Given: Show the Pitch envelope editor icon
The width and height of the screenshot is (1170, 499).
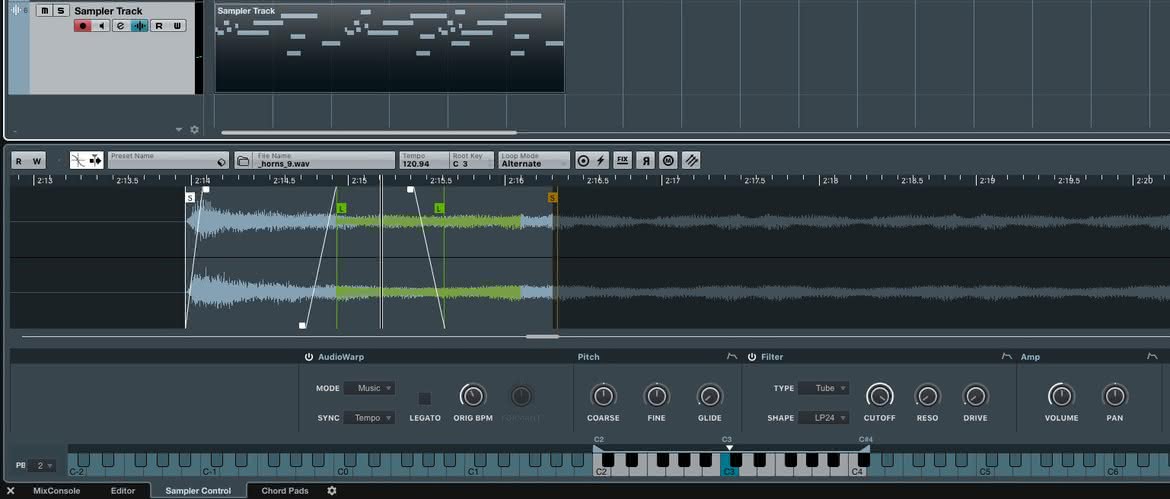Looking at the screenshot, I should pos(732,357).
